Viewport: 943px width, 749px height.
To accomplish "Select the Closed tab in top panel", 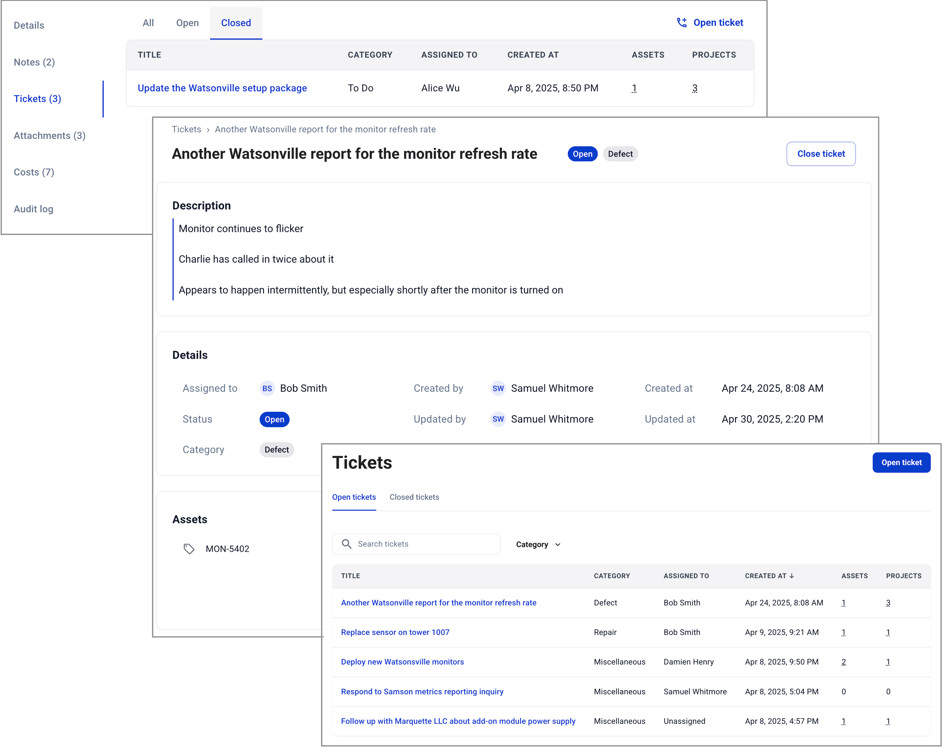I will 236,23.
